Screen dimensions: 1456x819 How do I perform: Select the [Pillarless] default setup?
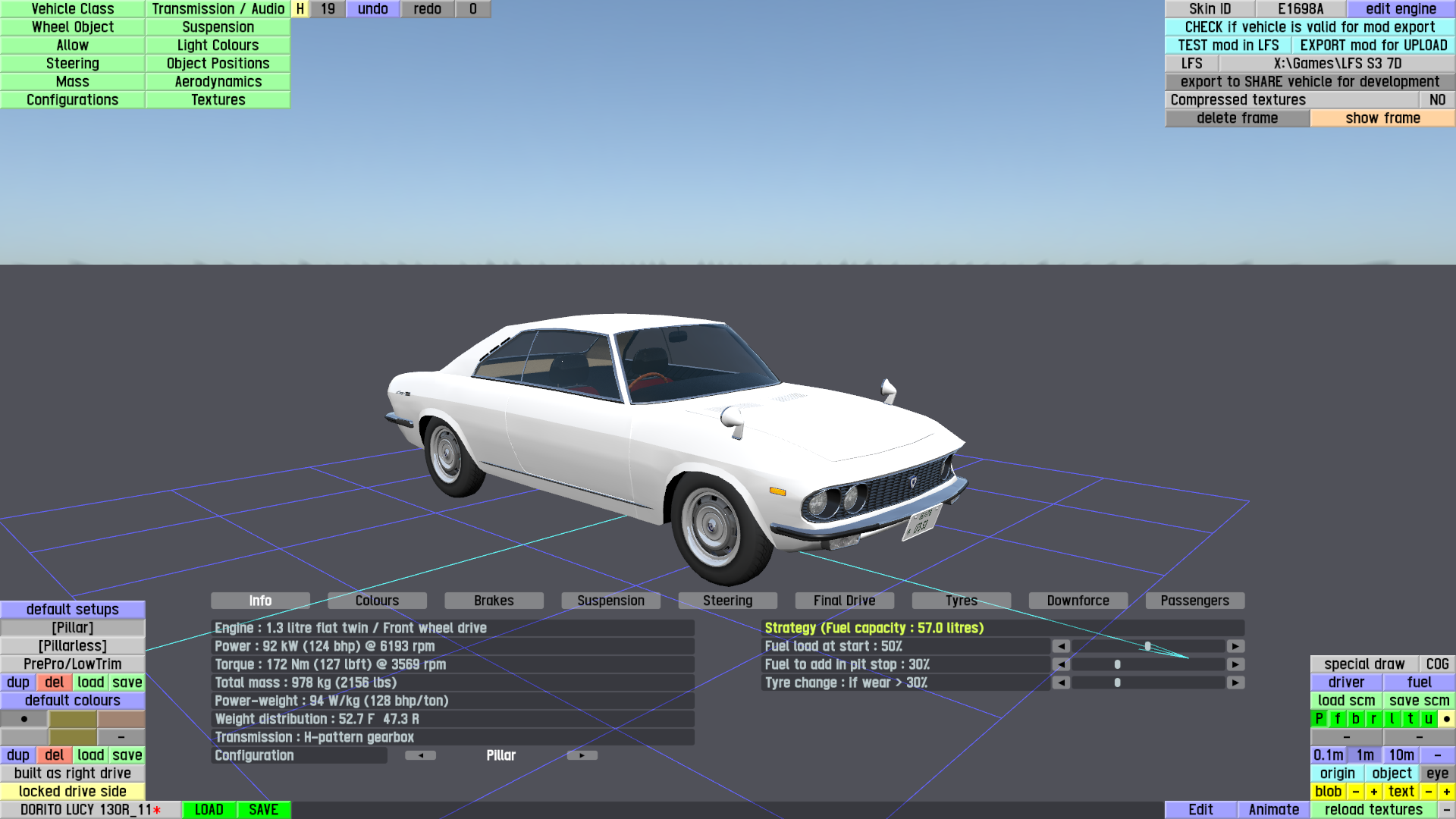click(73, 646)
